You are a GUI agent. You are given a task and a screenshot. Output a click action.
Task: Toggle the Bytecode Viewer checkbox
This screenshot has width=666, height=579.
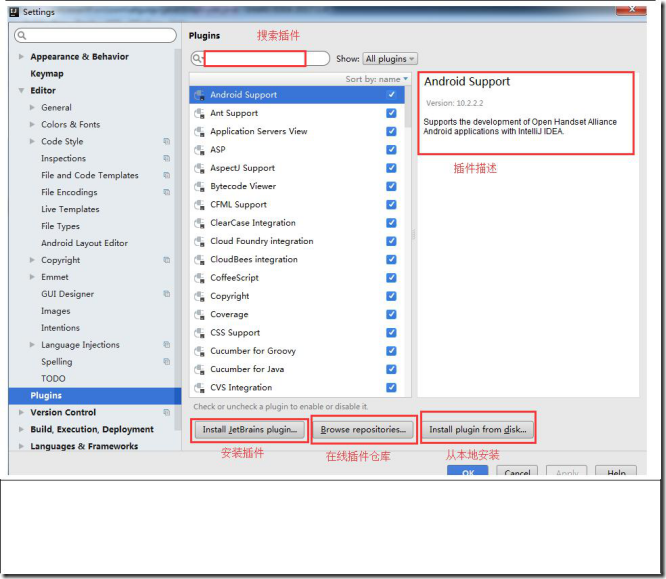tap(391, 186)
